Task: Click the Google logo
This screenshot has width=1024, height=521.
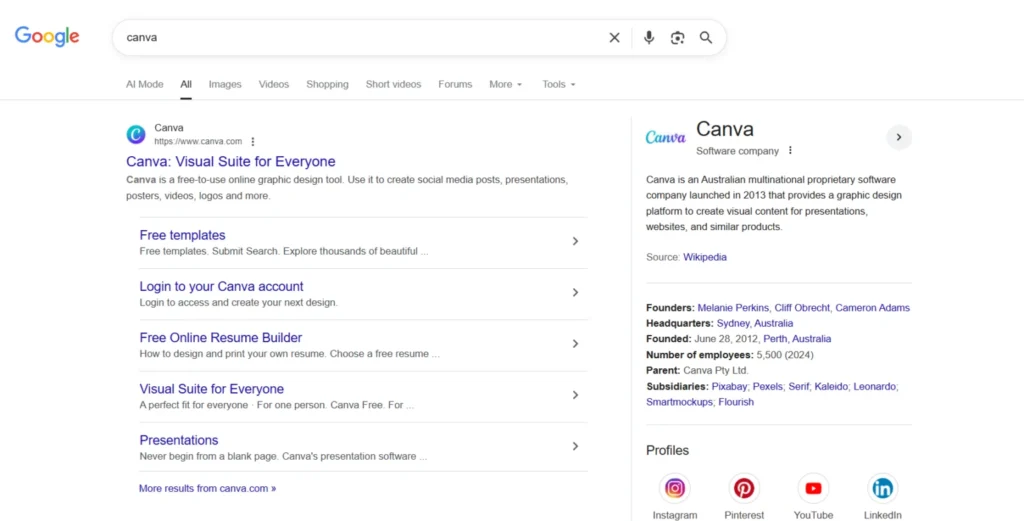Action: tap(47, 37)
